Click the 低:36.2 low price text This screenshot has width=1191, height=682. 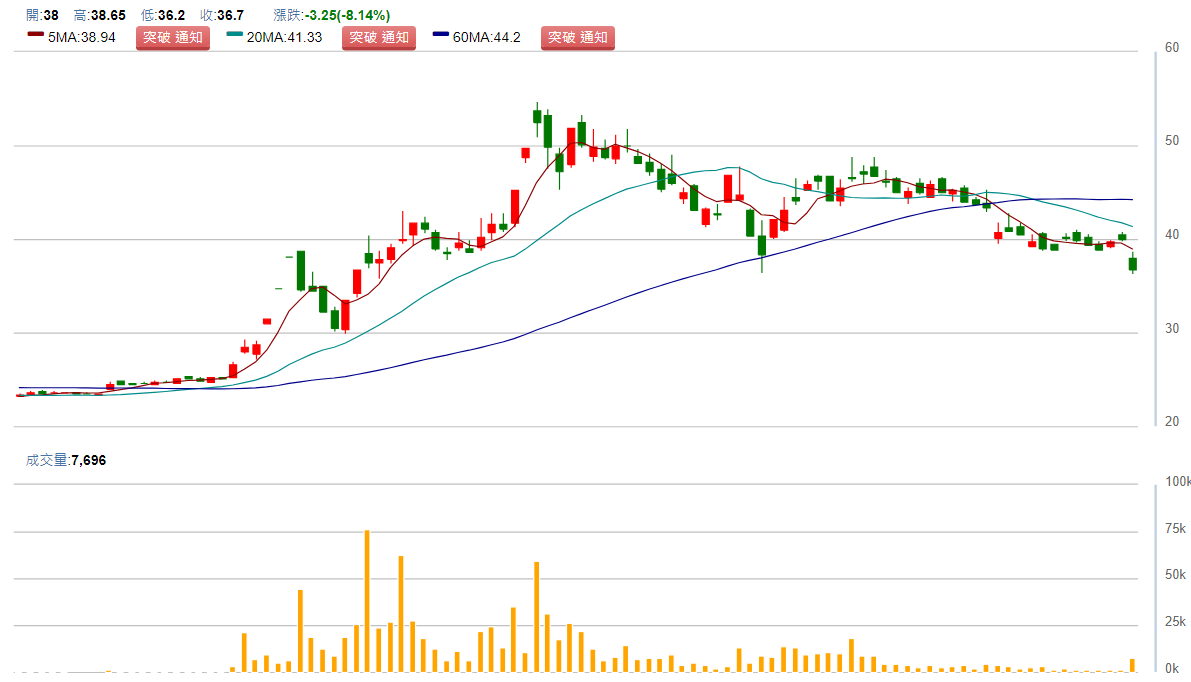click(163, 15)
